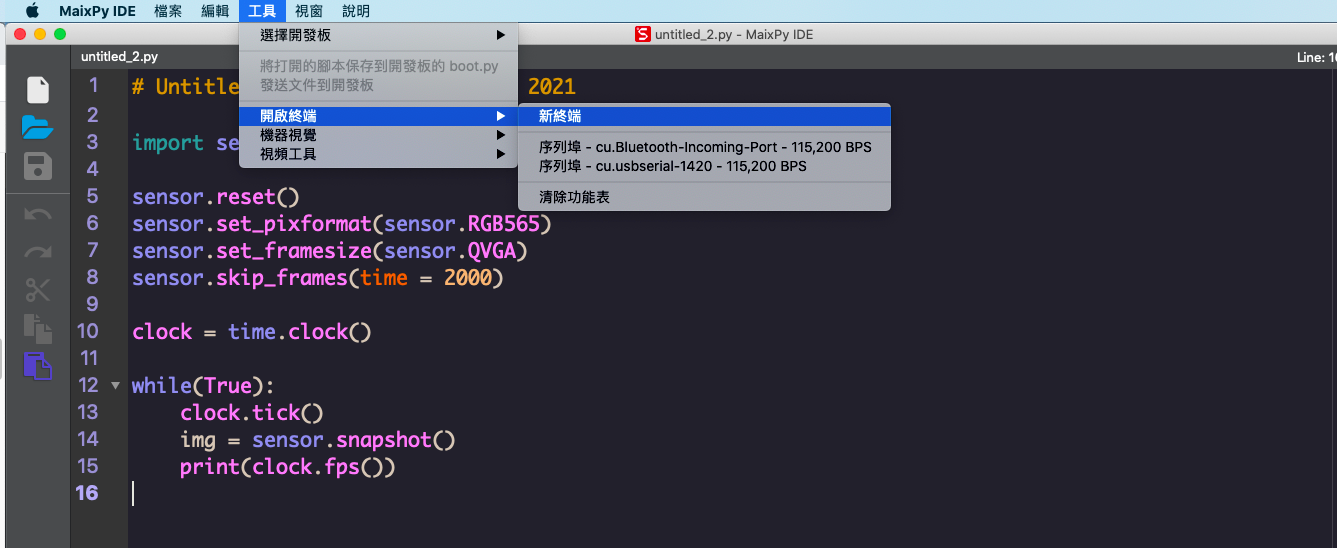The image size is (1337, 548).
Task: Switch to the untitled_2.py editor tab
Action: 119,57
